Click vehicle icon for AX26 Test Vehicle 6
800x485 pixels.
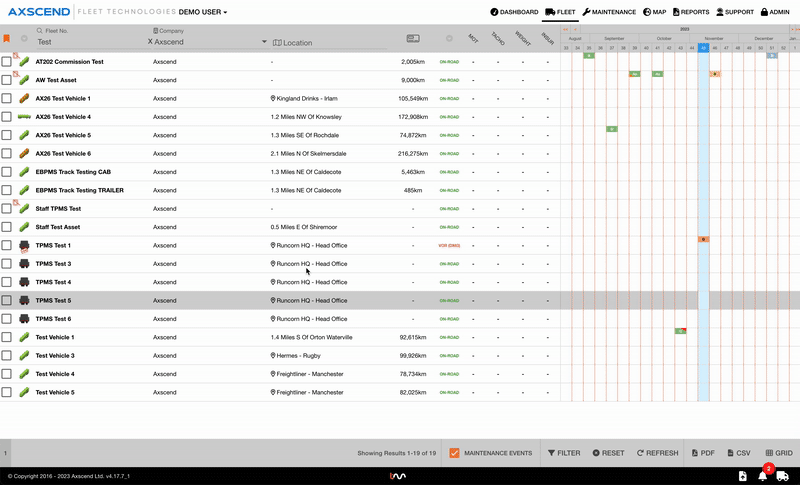pos(24,154)
